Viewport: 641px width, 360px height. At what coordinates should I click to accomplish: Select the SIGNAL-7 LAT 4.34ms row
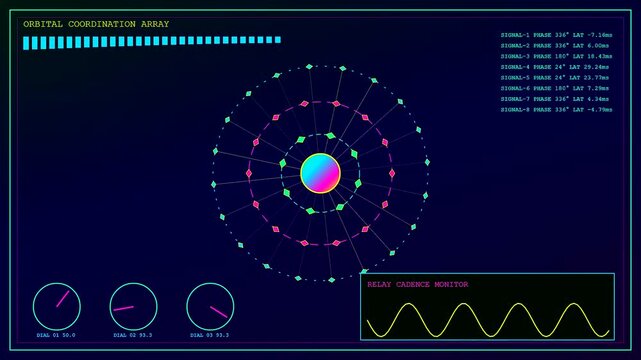[x=555, y=99]
